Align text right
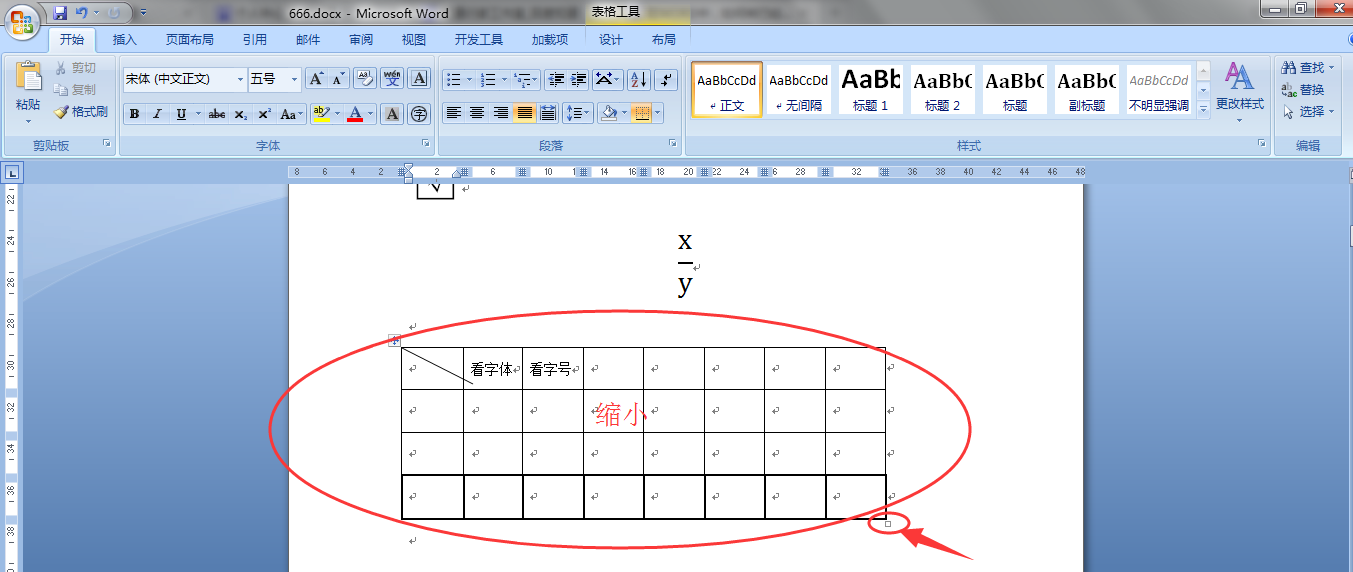Image resolution: width=1353 pixels, height=572 pixels. coord(501,113)
